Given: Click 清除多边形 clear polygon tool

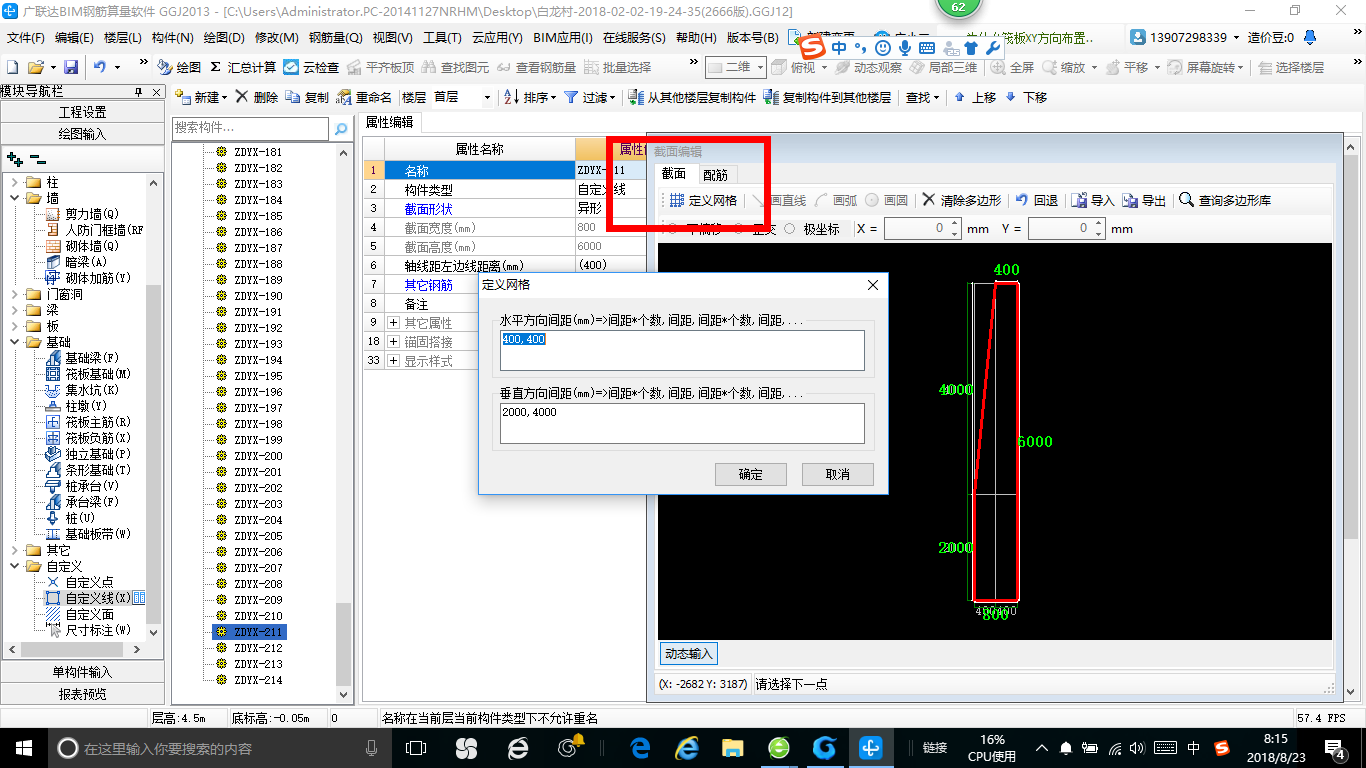Looking at the screenshot, I should pos(962,200).
